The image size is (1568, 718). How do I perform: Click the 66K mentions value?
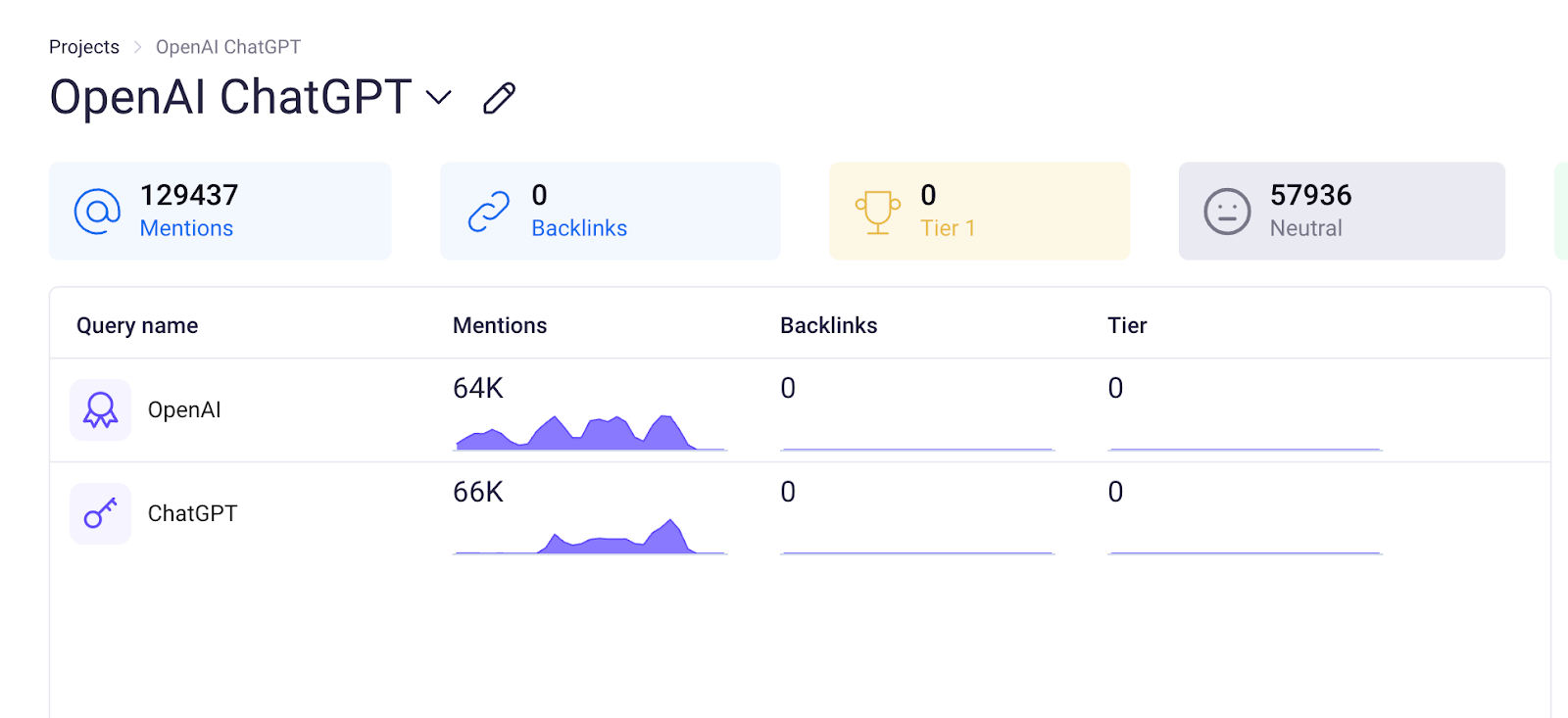pyautogui.click(x=478, y=493)
